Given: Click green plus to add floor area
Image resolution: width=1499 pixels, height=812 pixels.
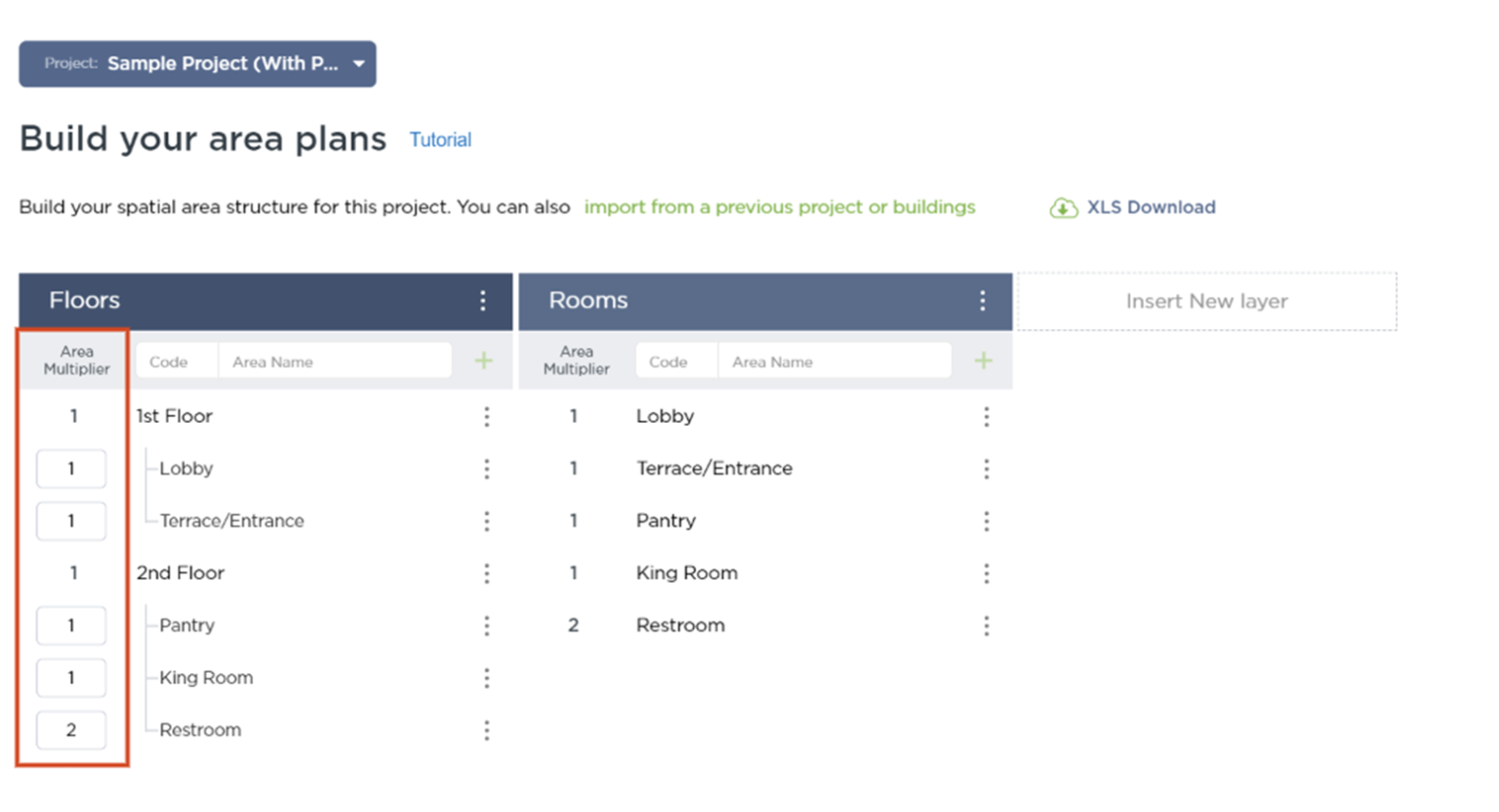Looking at the screenshot, I should [x=483, y=361].
